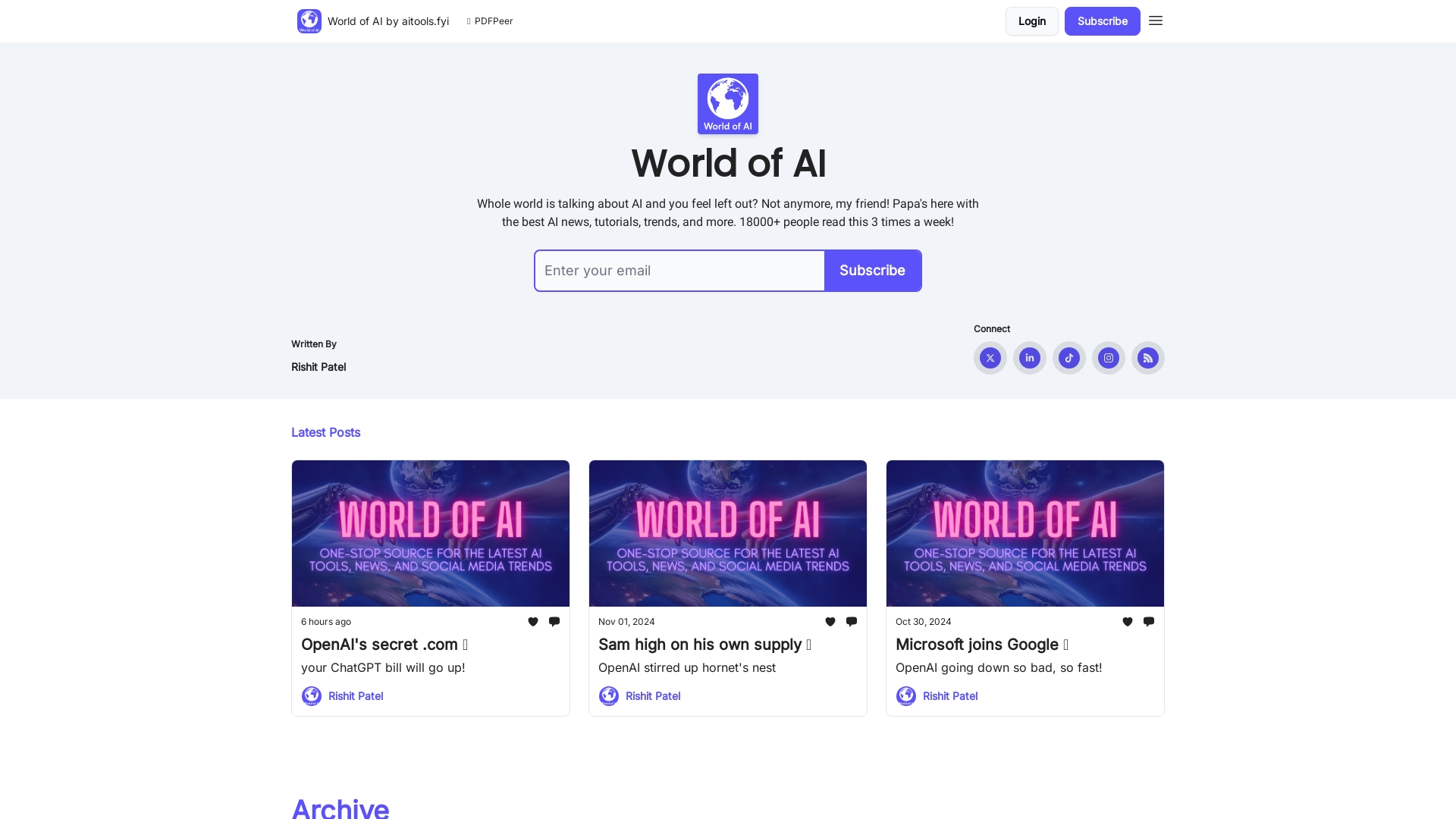1456x819 pixels.
Task: Click thumbnail of Sam high on his own supply
Action: click(x=728, y=533)
